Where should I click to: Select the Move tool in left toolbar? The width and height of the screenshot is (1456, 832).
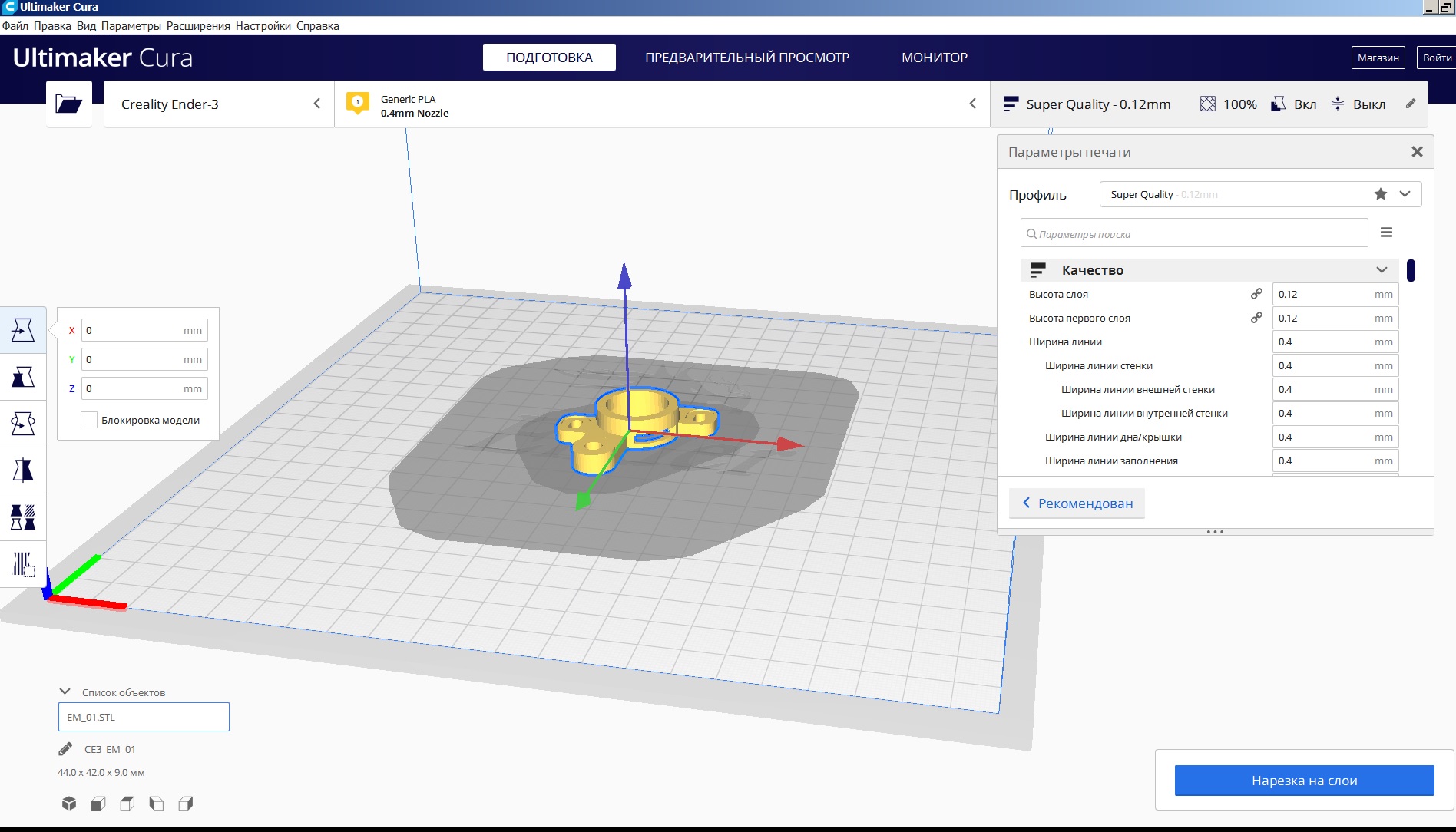tap(23, 330)
